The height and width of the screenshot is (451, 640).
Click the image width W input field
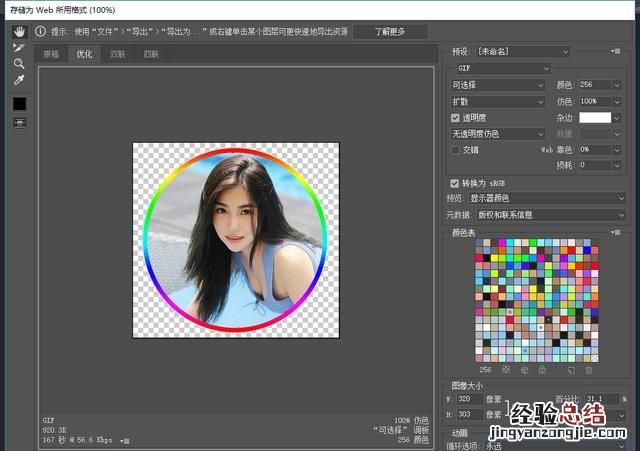pos(471,398)
